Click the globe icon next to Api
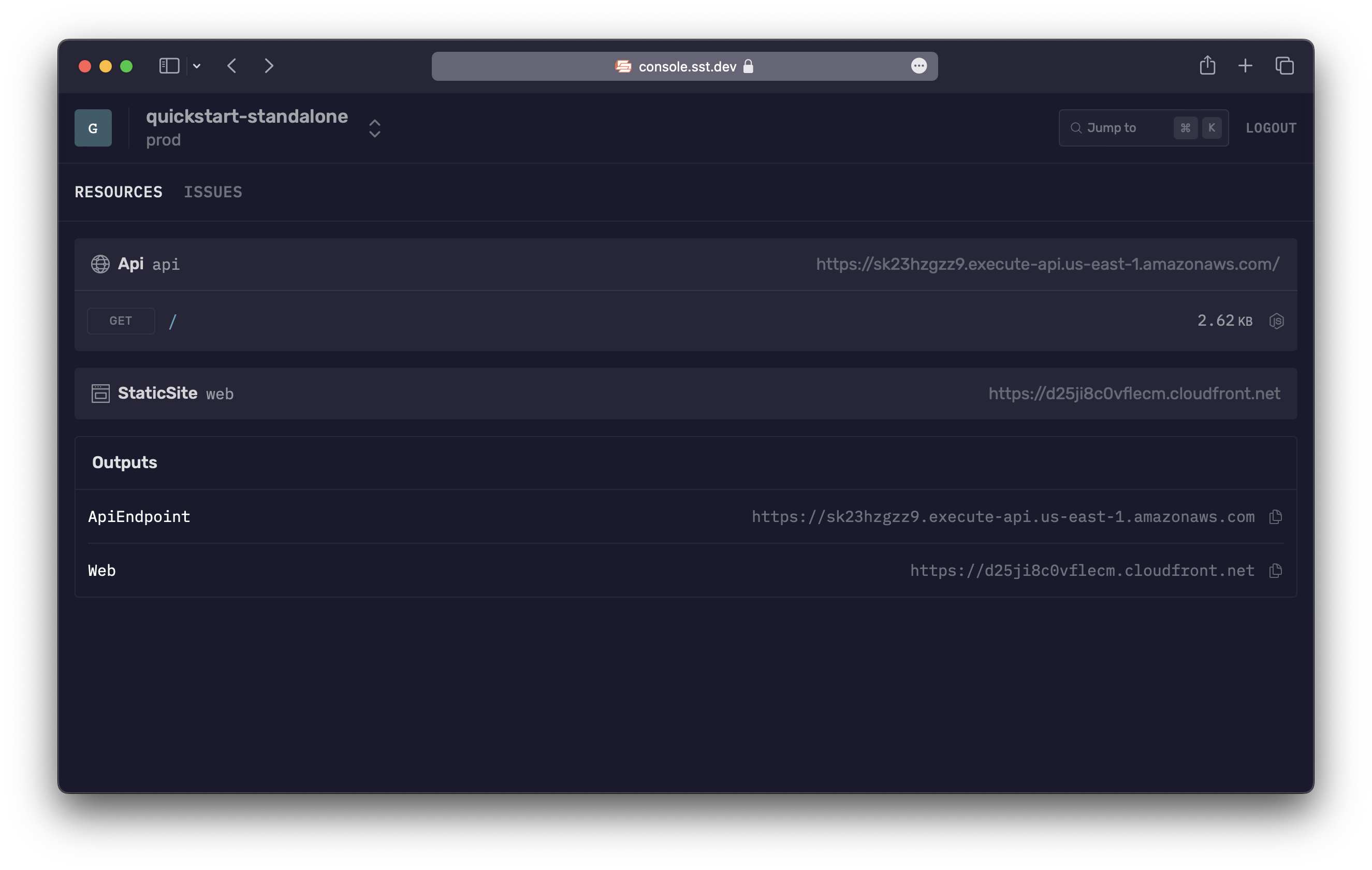 point(100,264)
